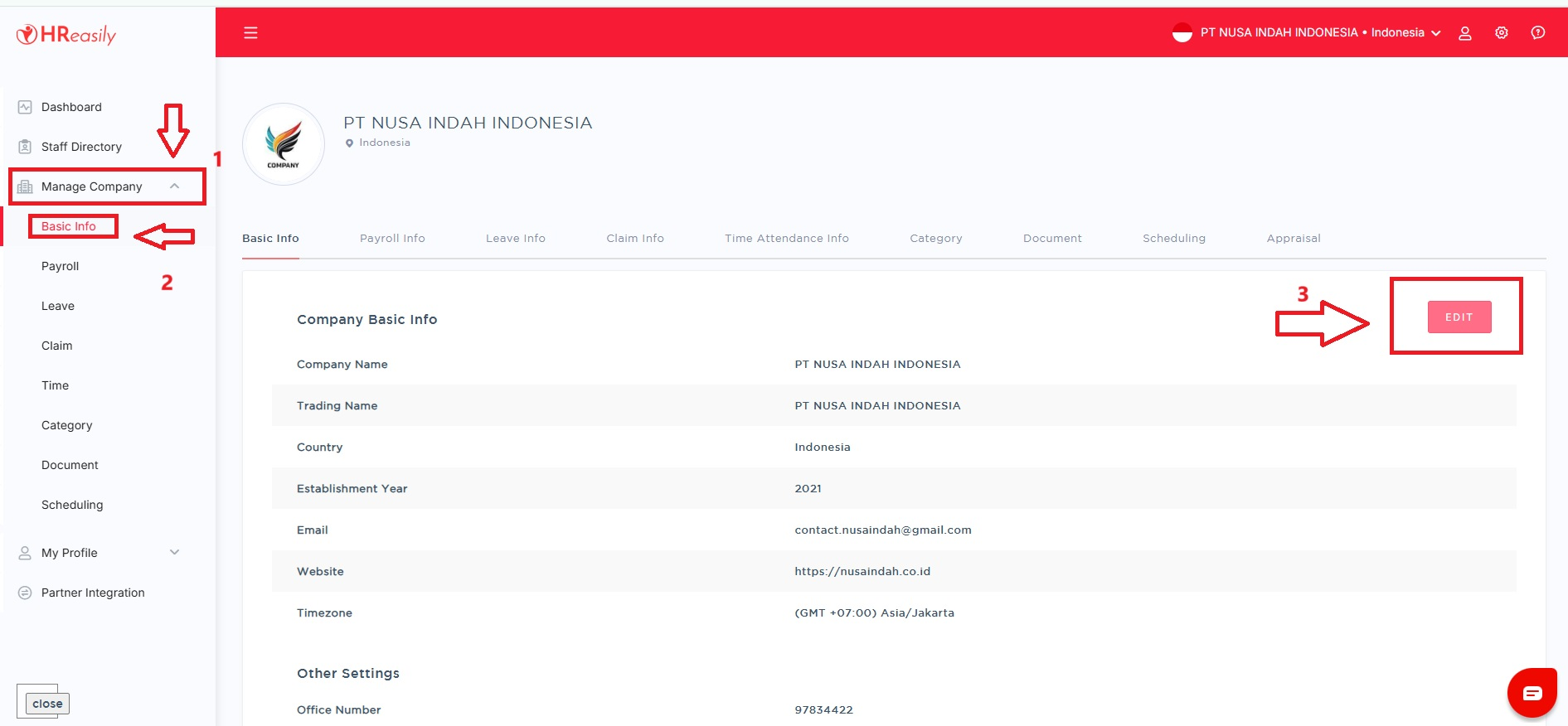Screen dimensions: 1568x726
Task: Open Partner Integration from sidebar
Action: click(93, 593)
